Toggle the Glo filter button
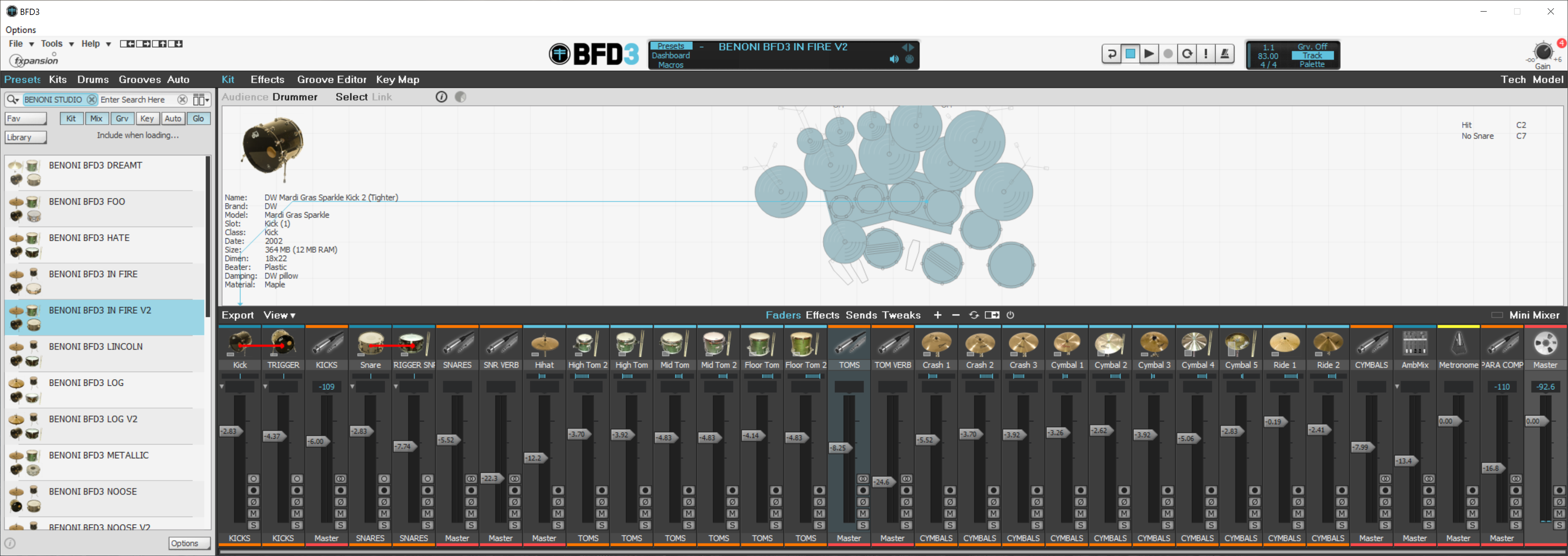 pyautogui.click(x=199, y=118)
